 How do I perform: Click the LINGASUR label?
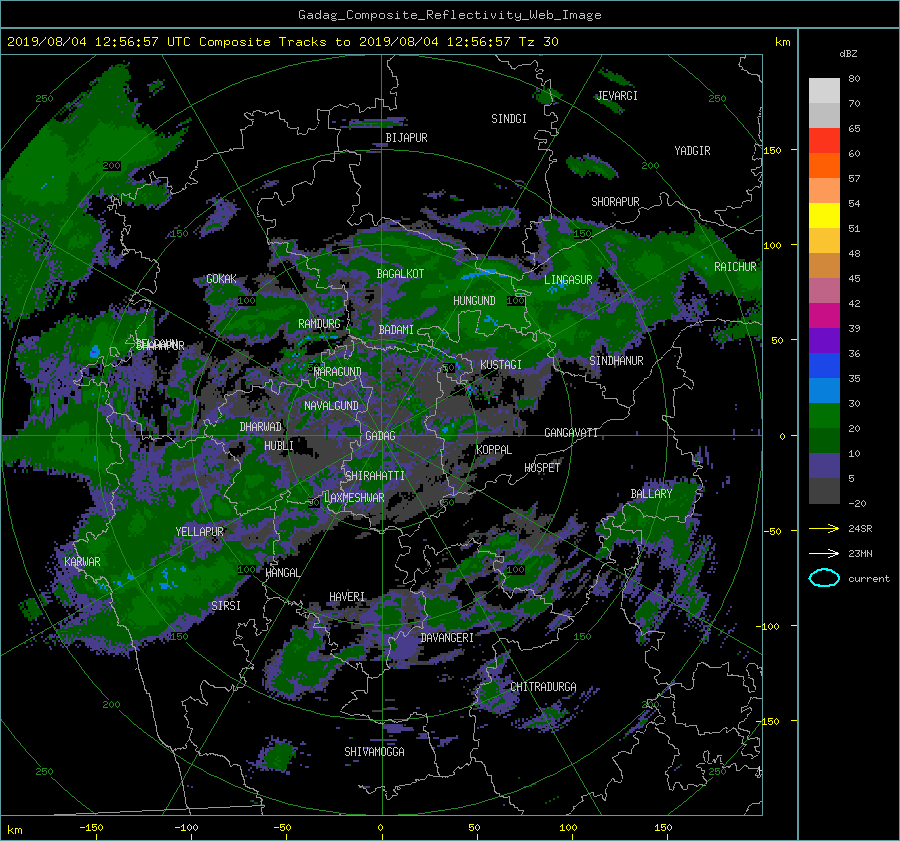click(568, 280)
